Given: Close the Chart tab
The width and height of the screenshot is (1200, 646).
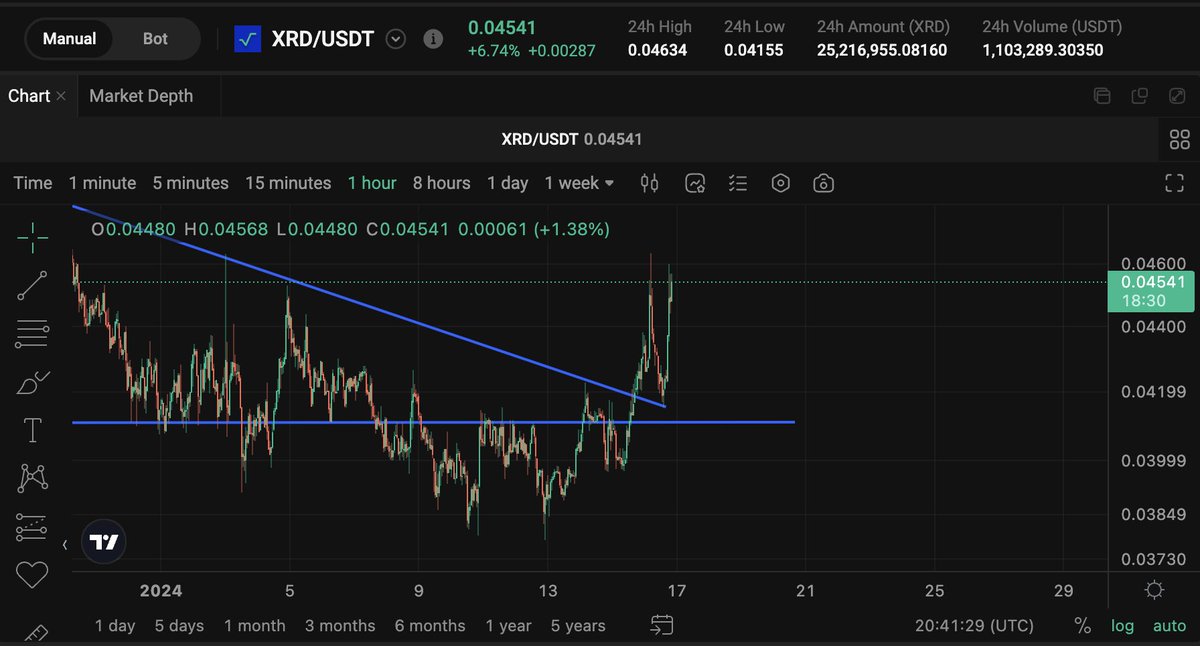Looking at the screenshot, I should pyautogui.click(x=61, y=96).
